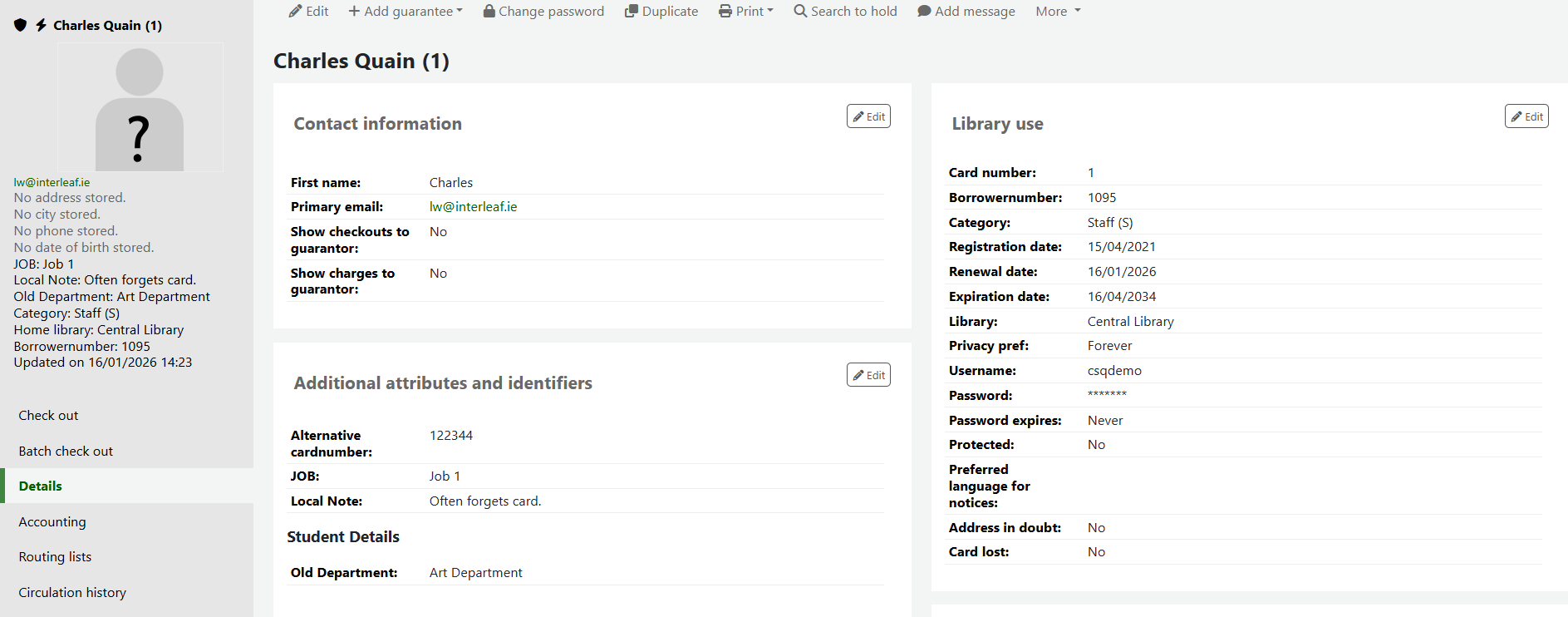This screenshot has width=1568, height=617.
Task: Select Routing lists in side menu
Action: pyautogui.click(x=55, y=557)
